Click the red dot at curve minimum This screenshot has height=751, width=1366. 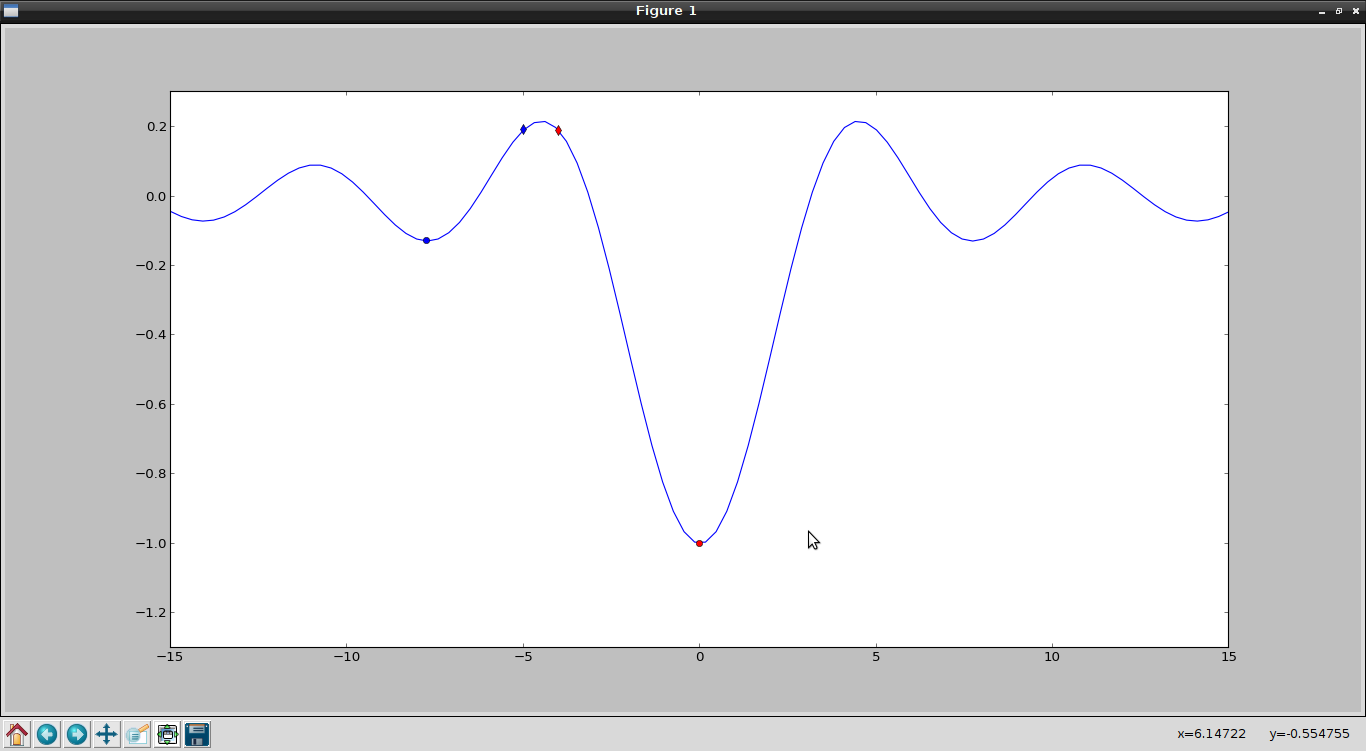699,543
